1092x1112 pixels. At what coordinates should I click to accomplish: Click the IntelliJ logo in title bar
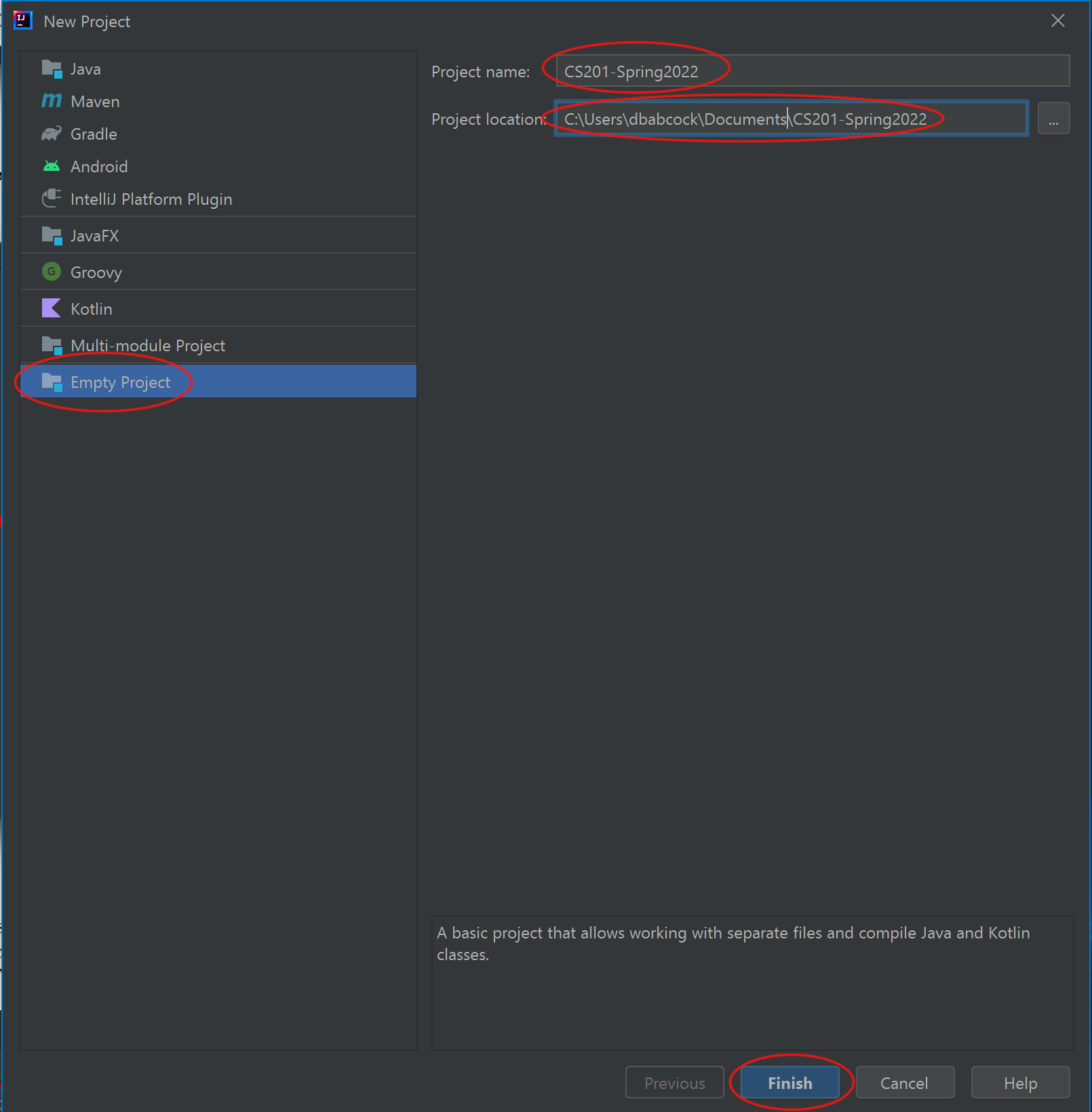[x=23, y=20]
